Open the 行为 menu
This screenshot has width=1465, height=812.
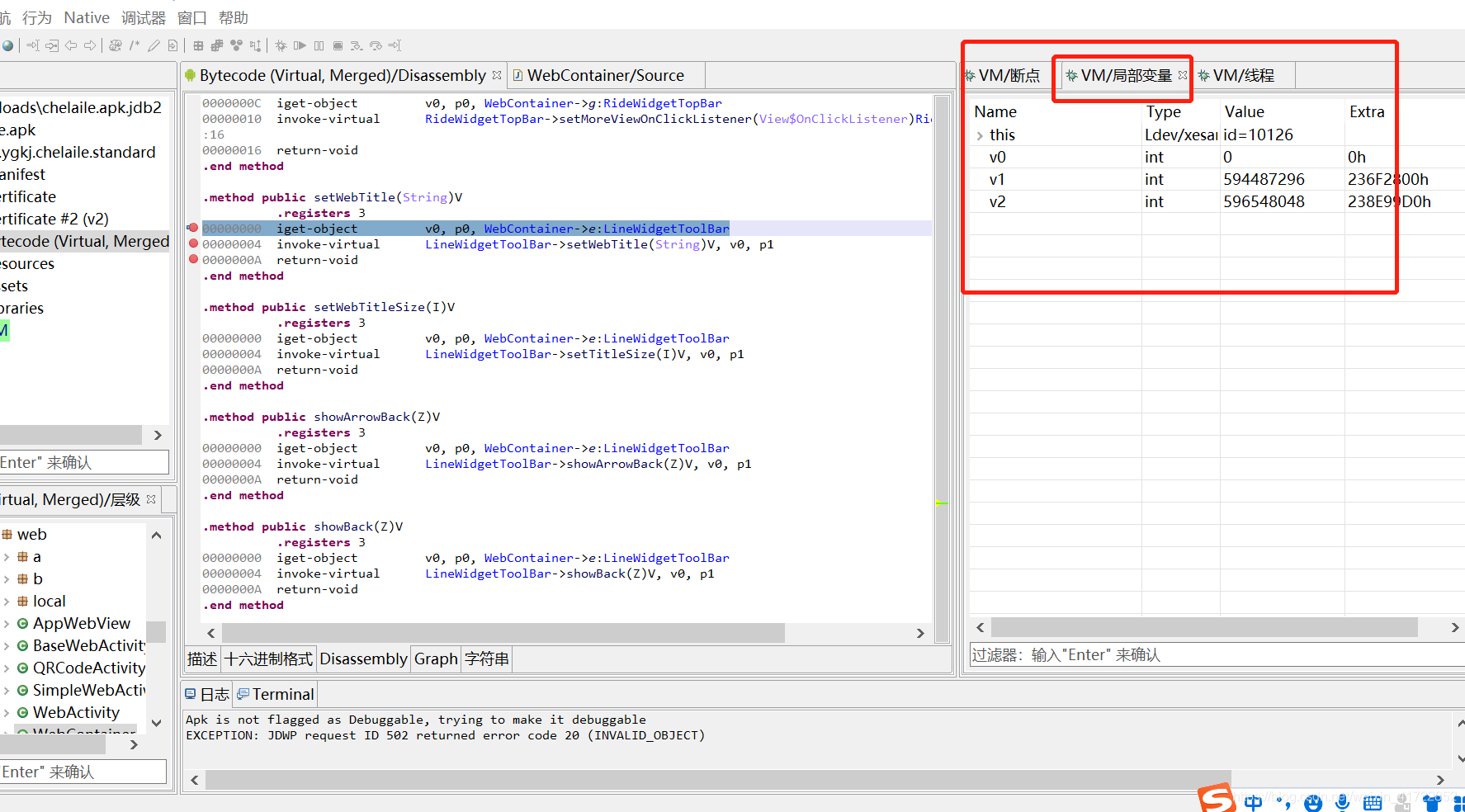(37, 17)
